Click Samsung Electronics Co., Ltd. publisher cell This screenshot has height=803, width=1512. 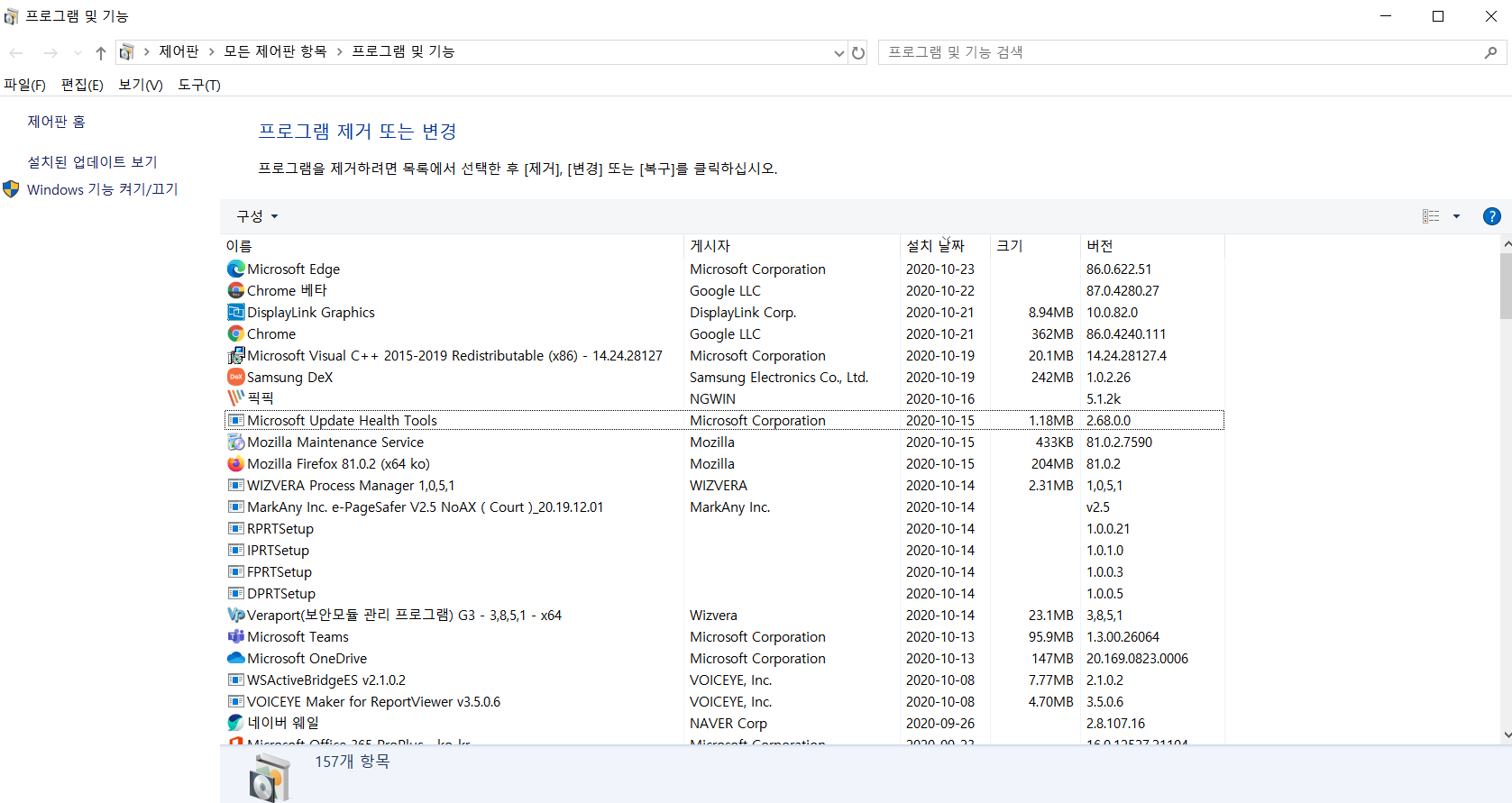(x=779, y=377)
